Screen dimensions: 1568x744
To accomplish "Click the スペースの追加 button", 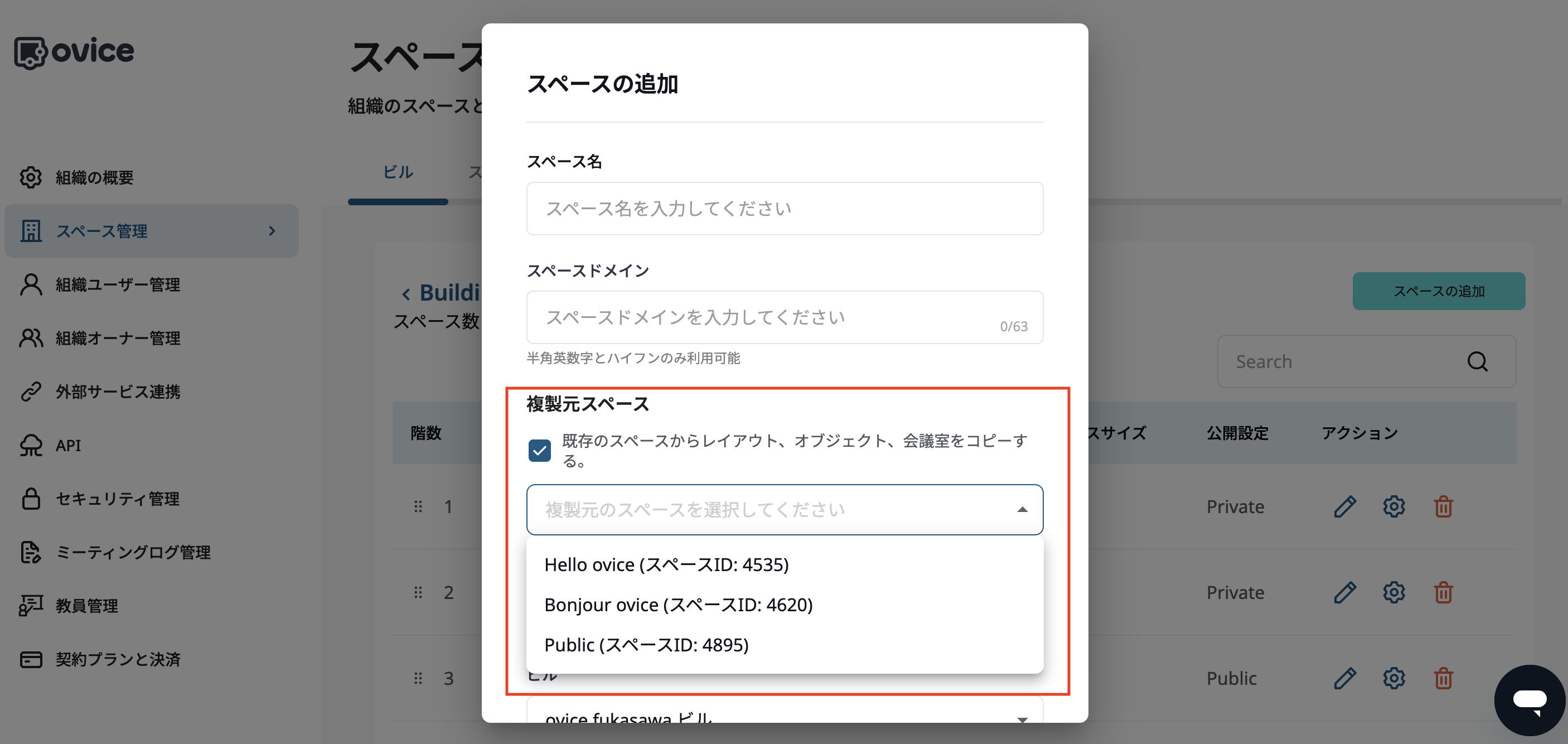I will [1438, 291].
